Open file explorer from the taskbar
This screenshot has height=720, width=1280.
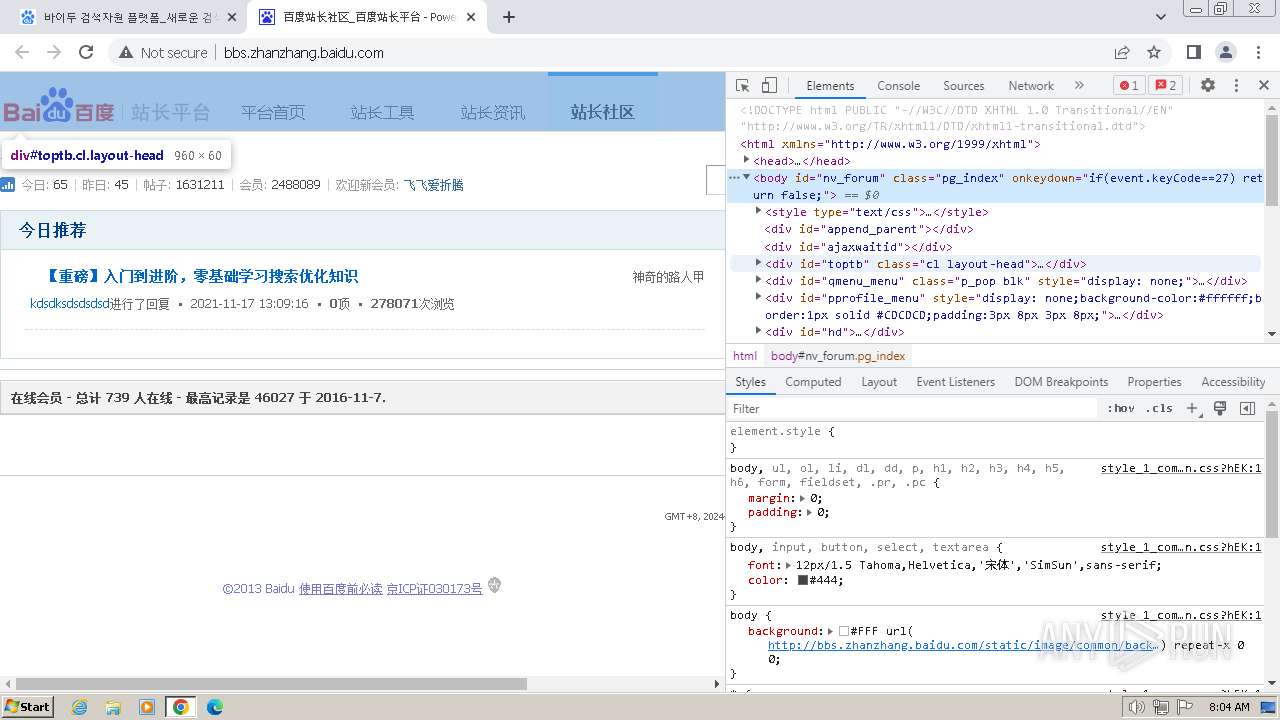113,707
